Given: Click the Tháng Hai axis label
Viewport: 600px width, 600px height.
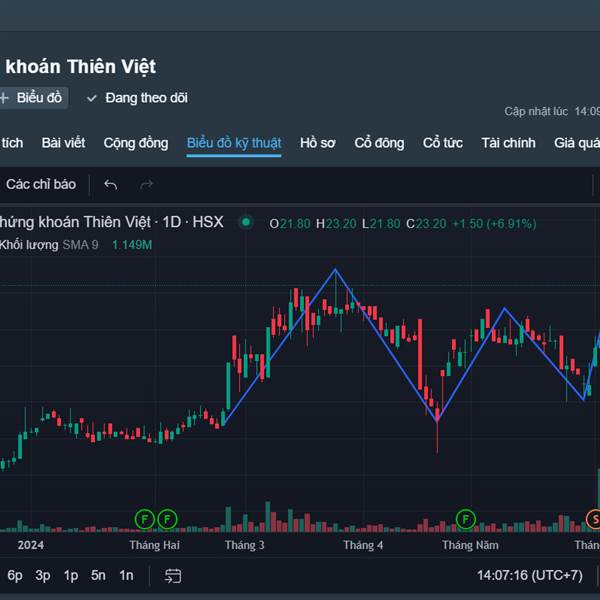Looking at the screenshot, I should click(154, 545).
